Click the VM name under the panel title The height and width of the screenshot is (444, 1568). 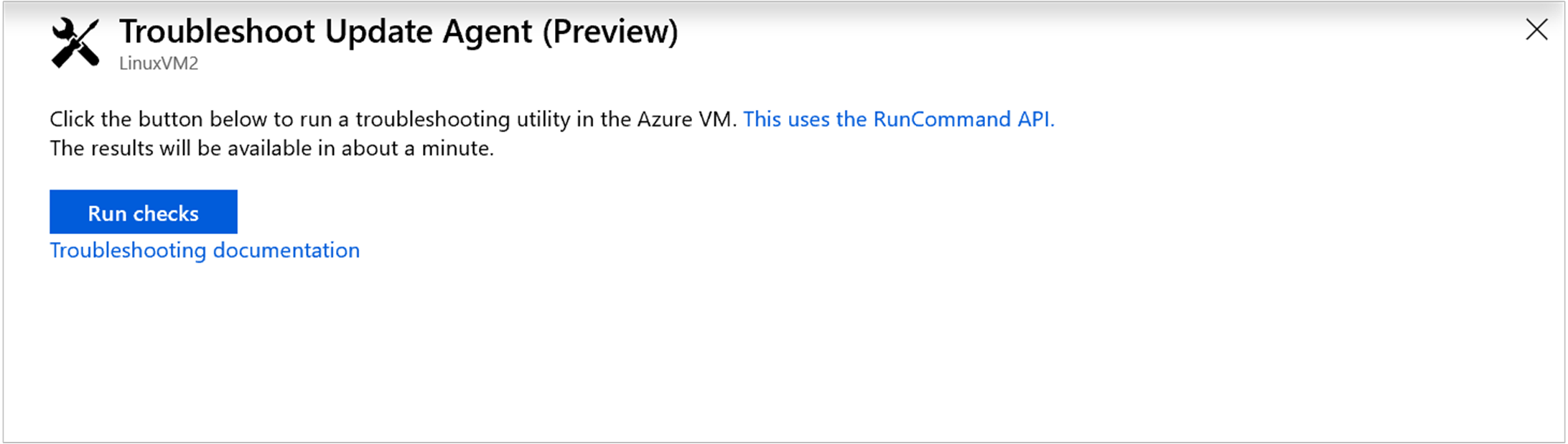pyautogui.click(x=159, y=64)
